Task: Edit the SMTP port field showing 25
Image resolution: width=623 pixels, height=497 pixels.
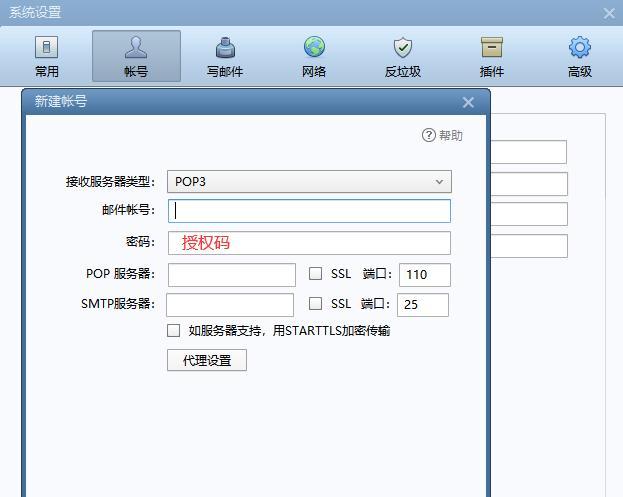Action: (423, 305)
